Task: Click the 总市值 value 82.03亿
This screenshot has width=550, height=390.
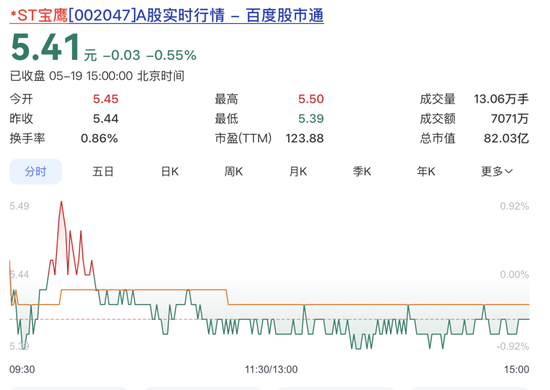Action: [506, 138]
